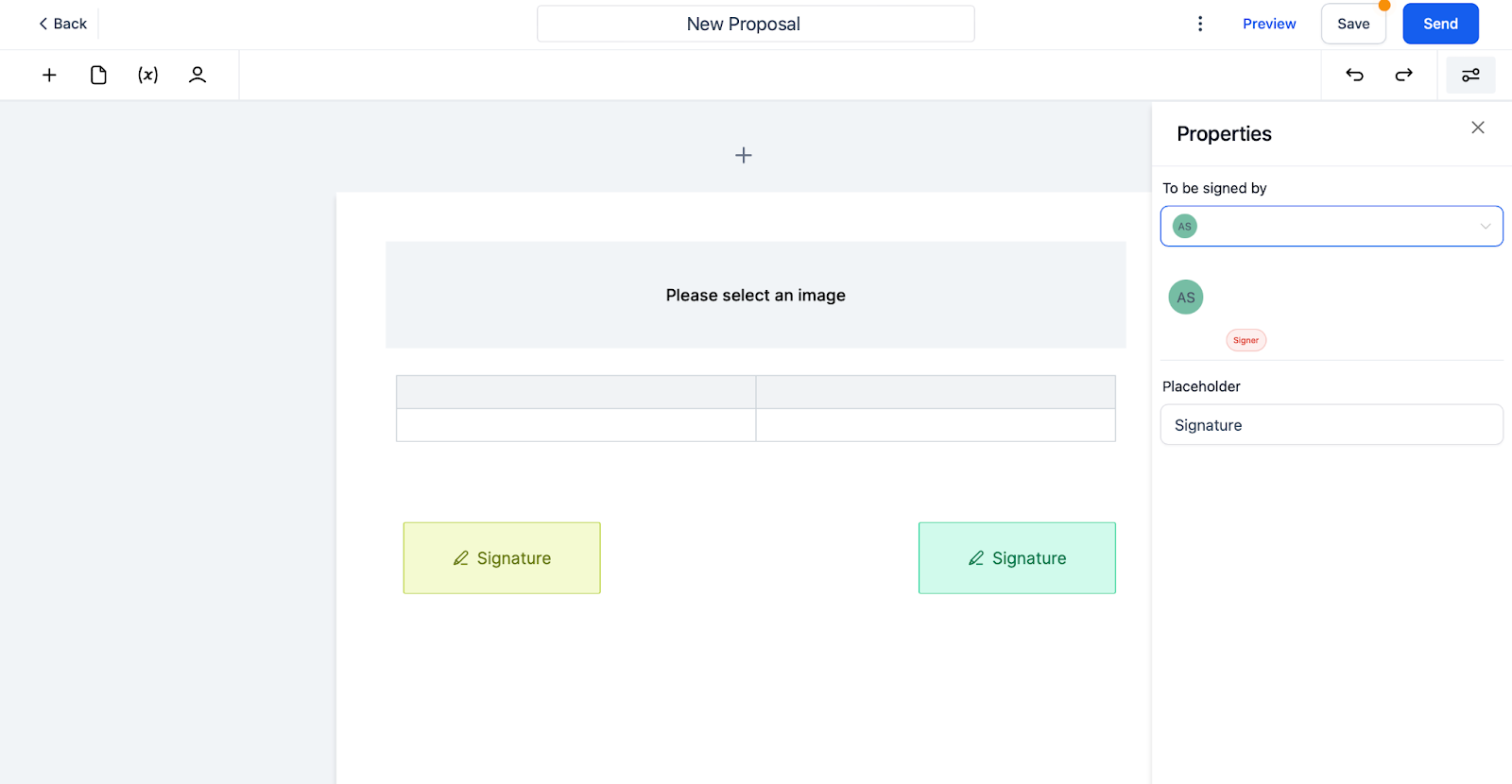Click the redo arrow icon

(x=1404, y=75)
